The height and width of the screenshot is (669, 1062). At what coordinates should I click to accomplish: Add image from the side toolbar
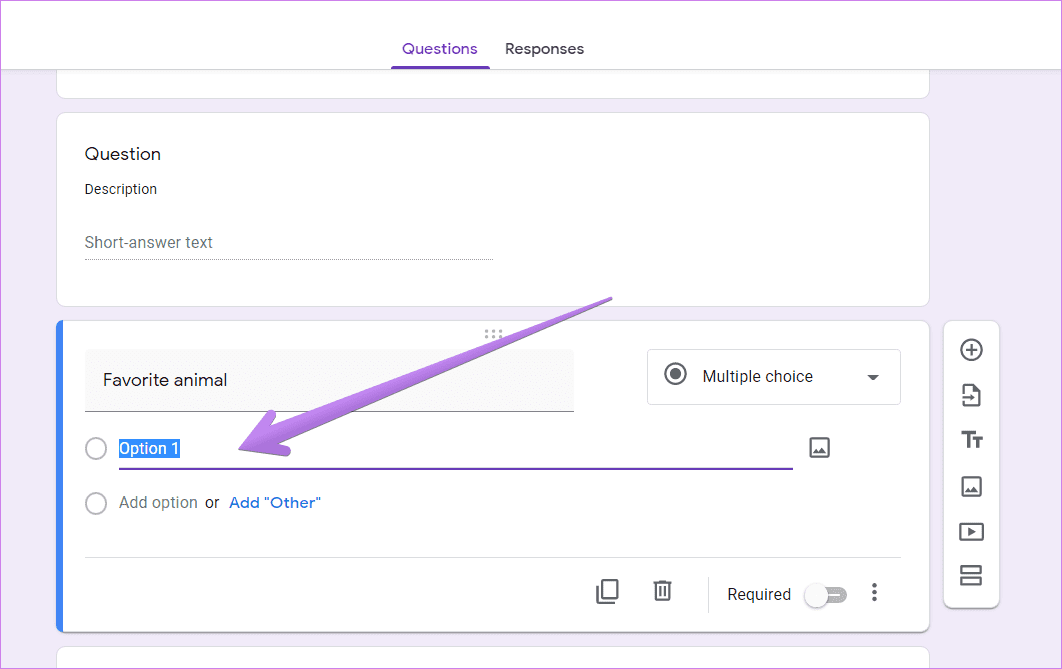(x=971, y=486)
